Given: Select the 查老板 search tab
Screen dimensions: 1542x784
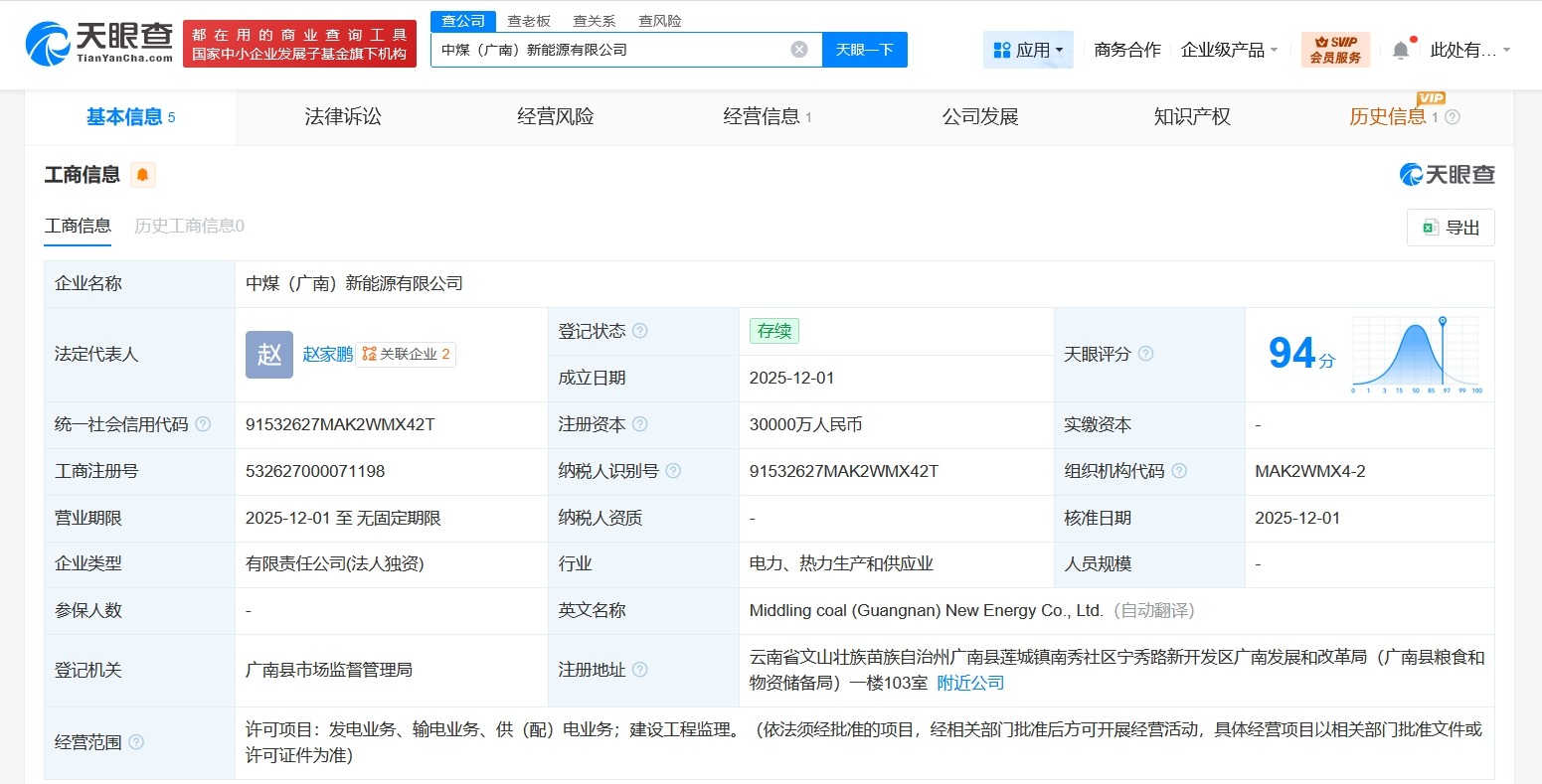Looking at the screenshot, I should click(528, 20).
